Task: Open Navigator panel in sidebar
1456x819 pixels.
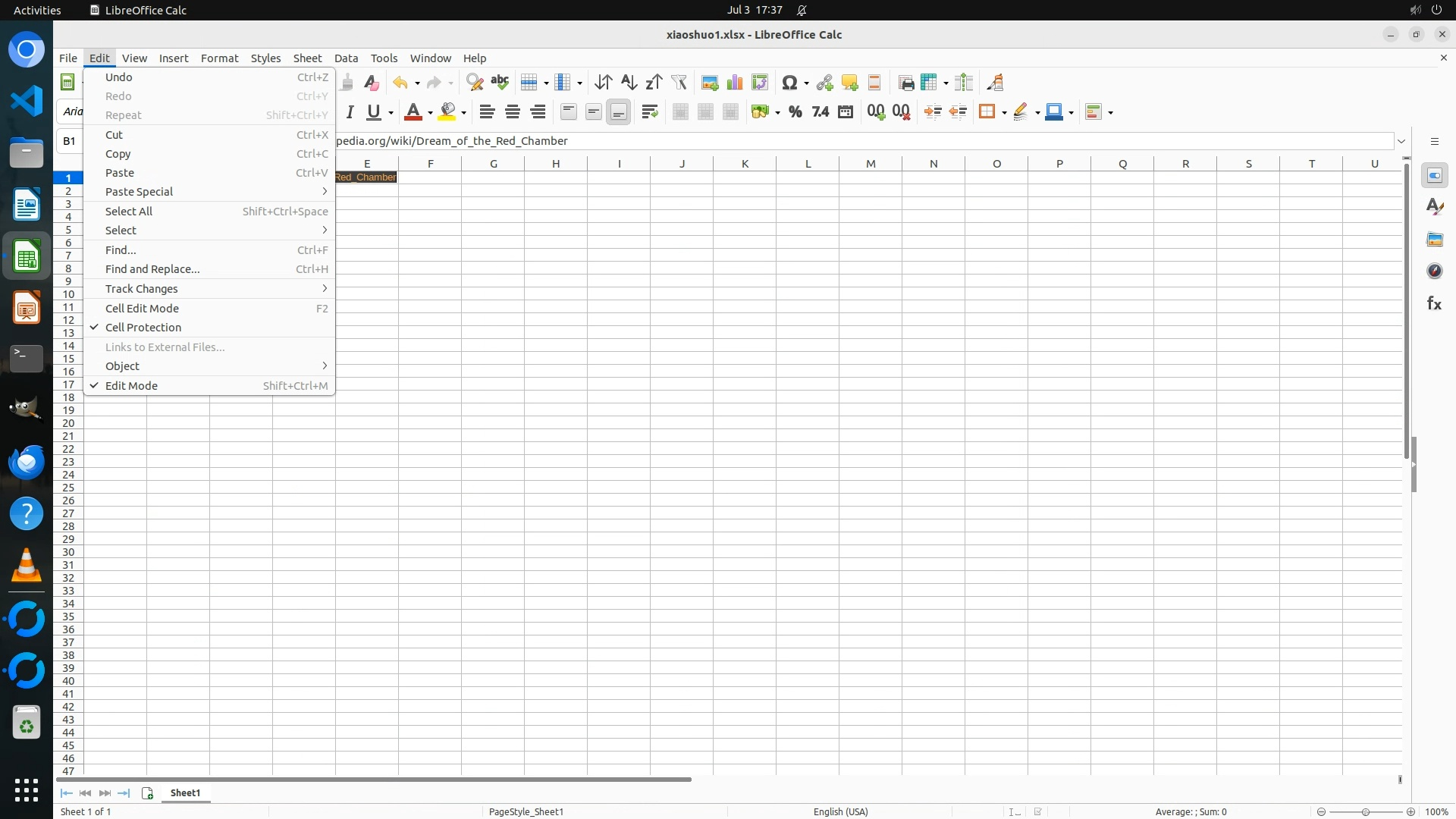Action: tap(1434, 271)
